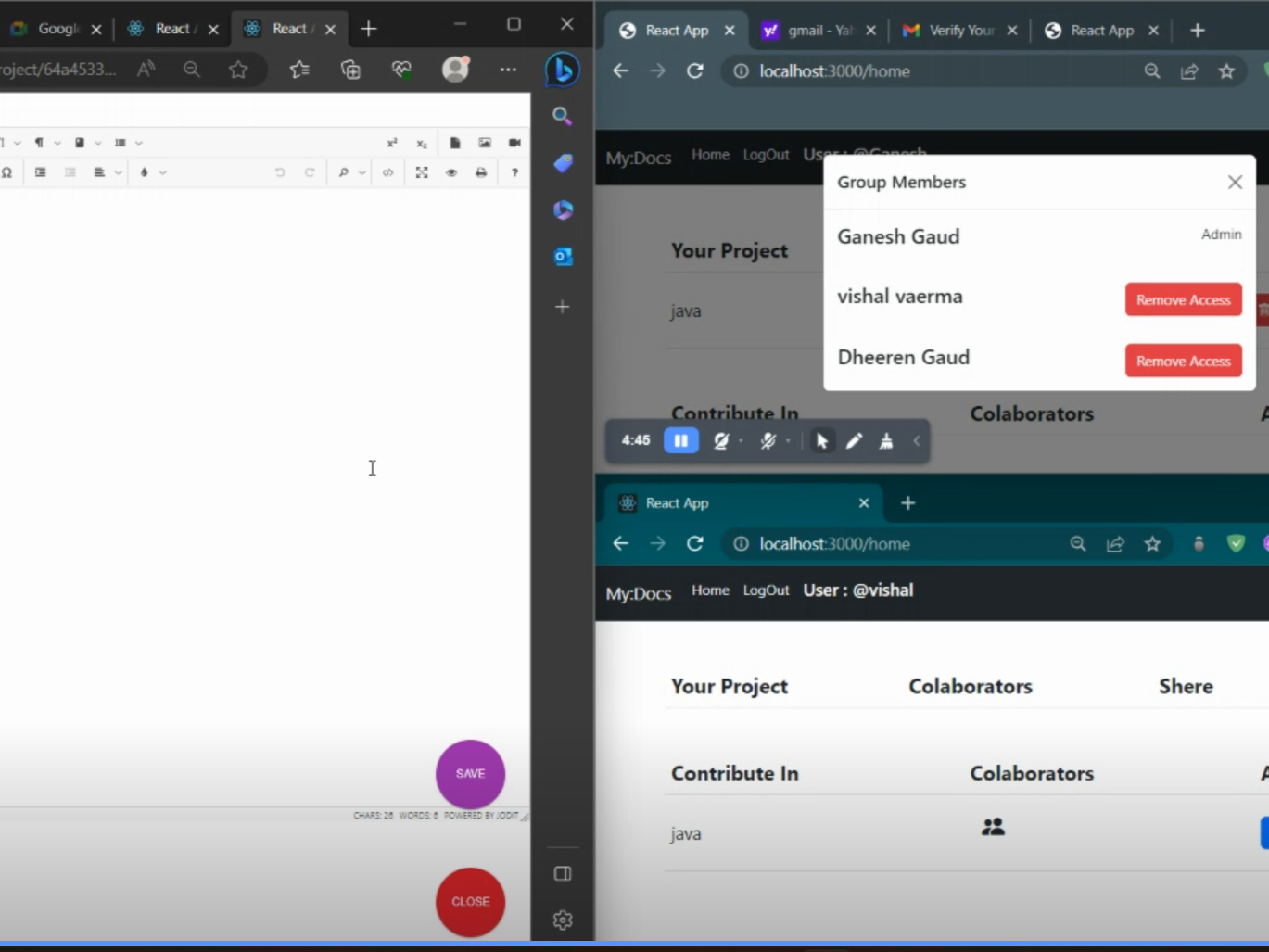Viewport: 1269px width, 952px height.
Task: Toggle the muted microphone in recording bar
Action: point(768,441)
